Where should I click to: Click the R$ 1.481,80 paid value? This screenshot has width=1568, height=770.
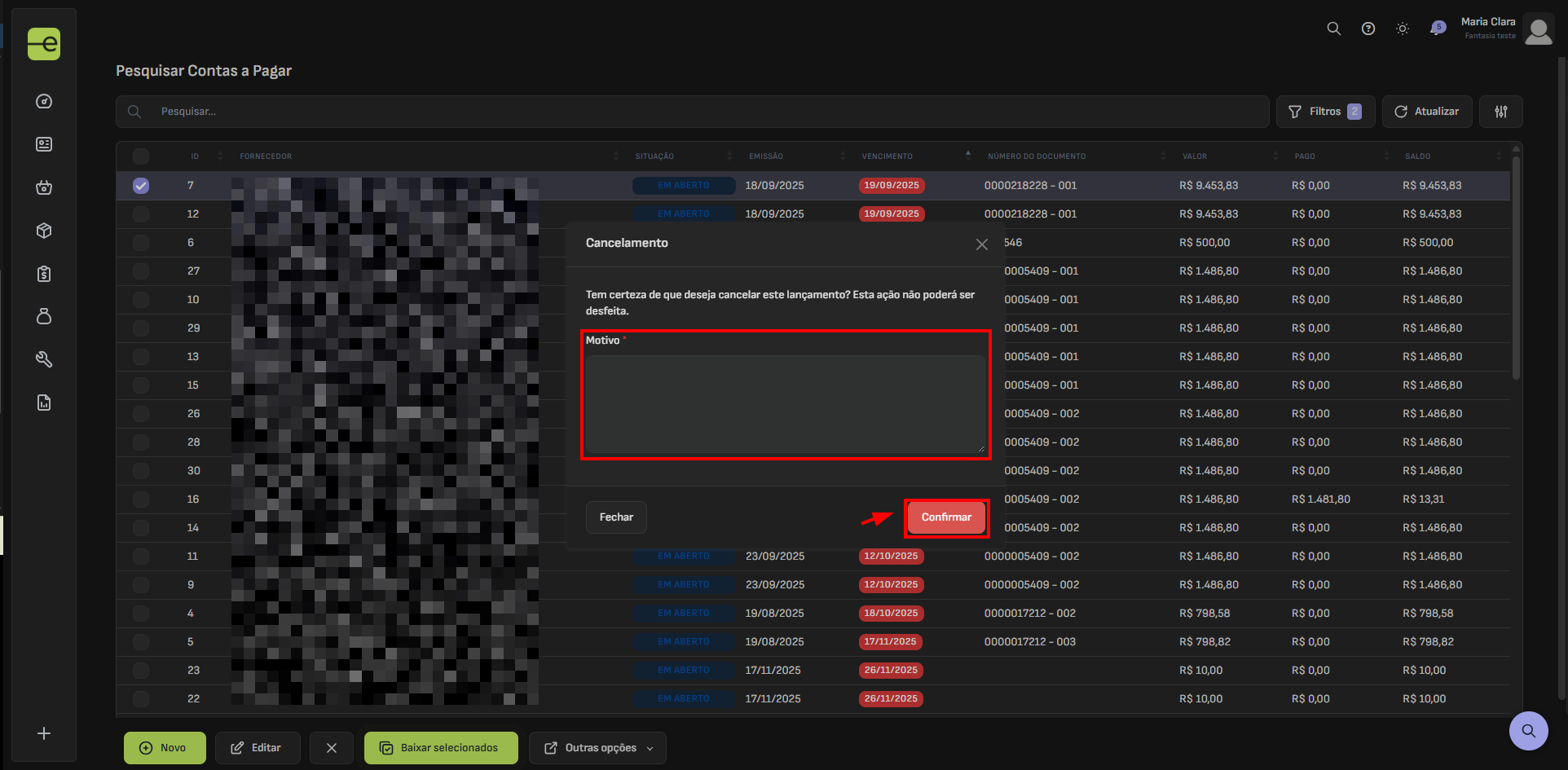point(1321,499)
